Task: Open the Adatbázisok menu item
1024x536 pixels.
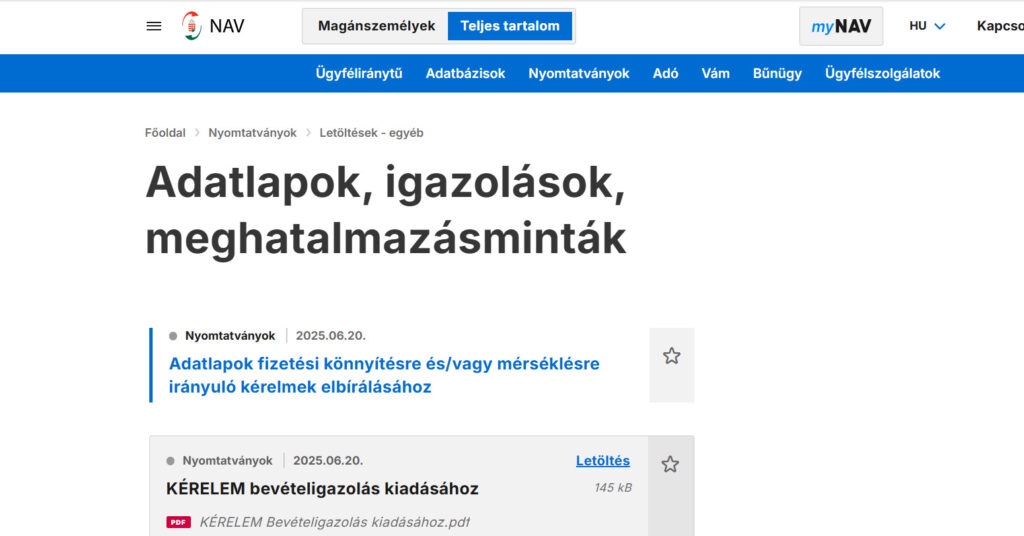Action: coord(465,73)
